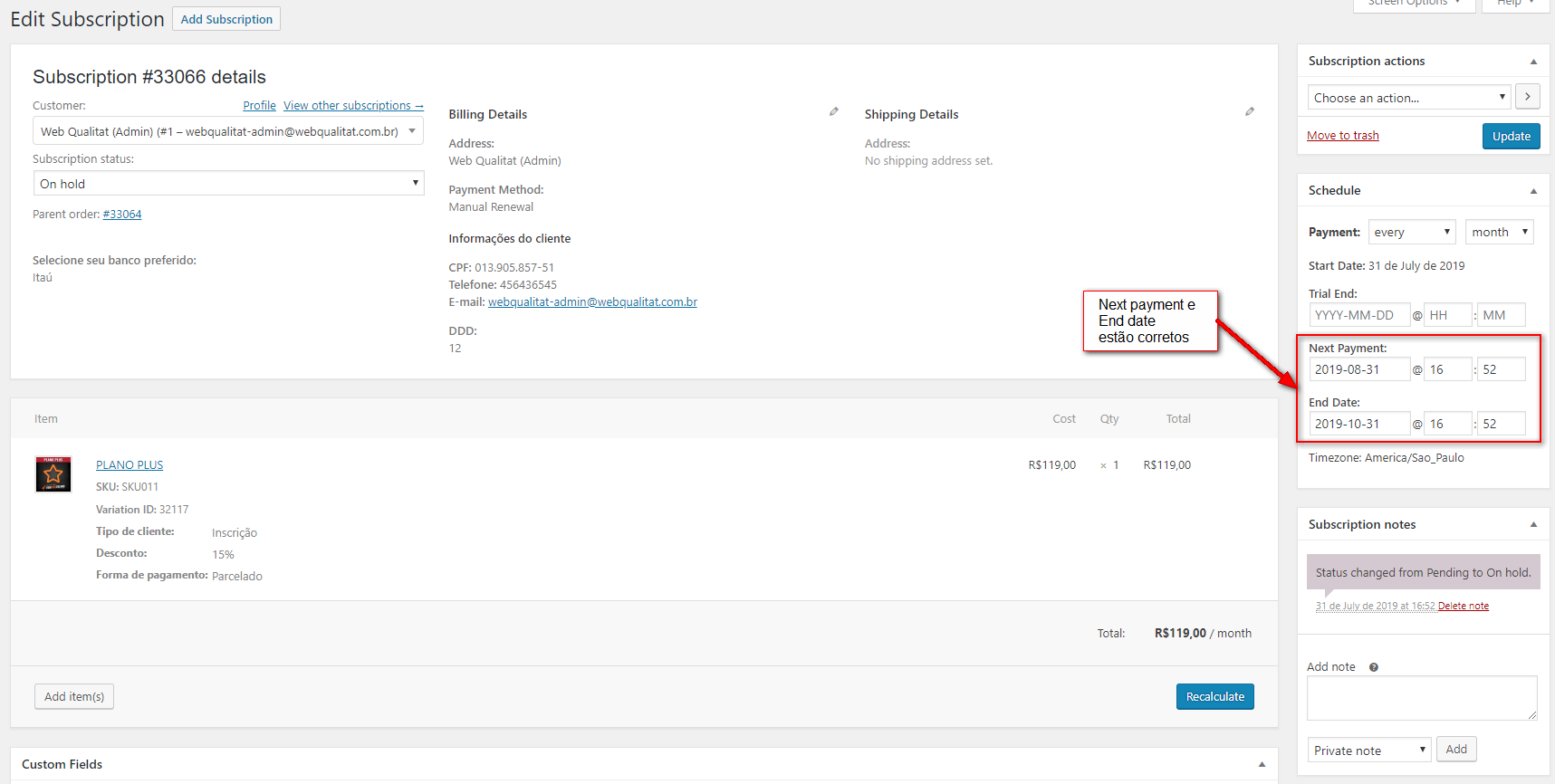Click the Update button

(1511, 137)
